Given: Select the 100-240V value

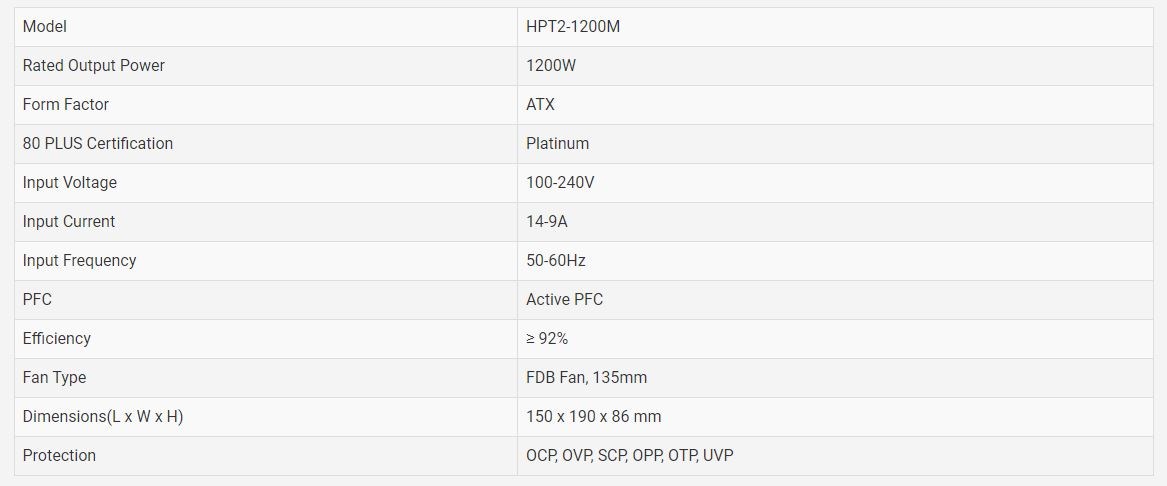Looking at the screenshot, I should [560, 182].
